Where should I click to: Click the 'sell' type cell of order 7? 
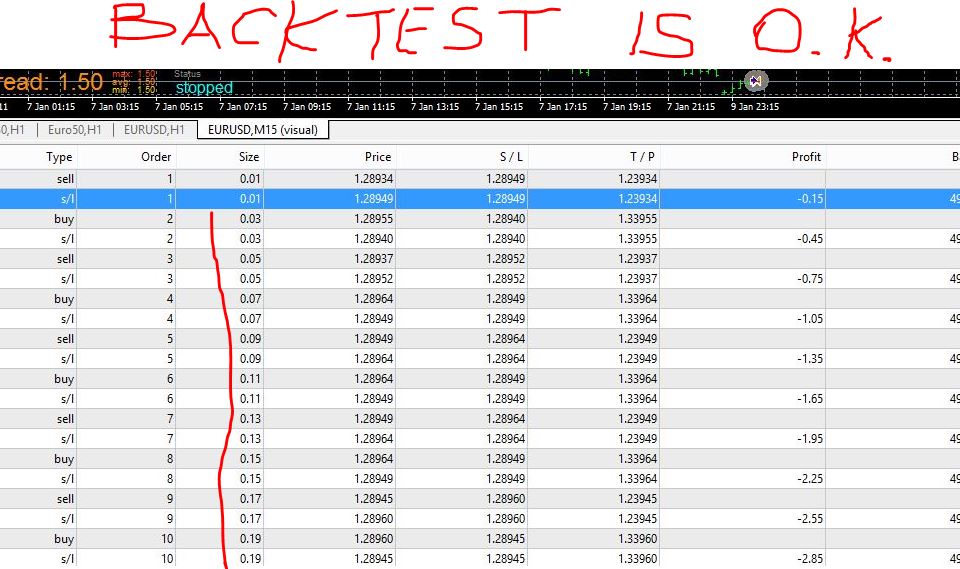[65, 419]
